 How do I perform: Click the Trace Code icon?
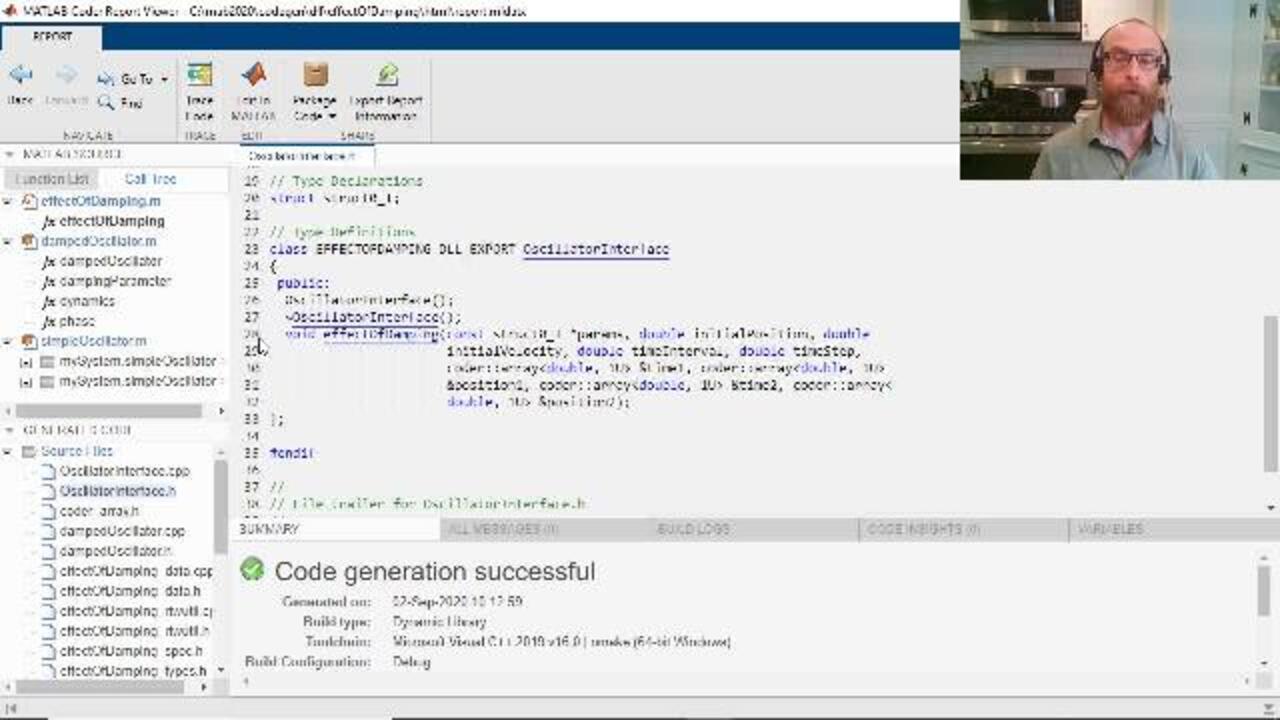[x=199, y=76]
